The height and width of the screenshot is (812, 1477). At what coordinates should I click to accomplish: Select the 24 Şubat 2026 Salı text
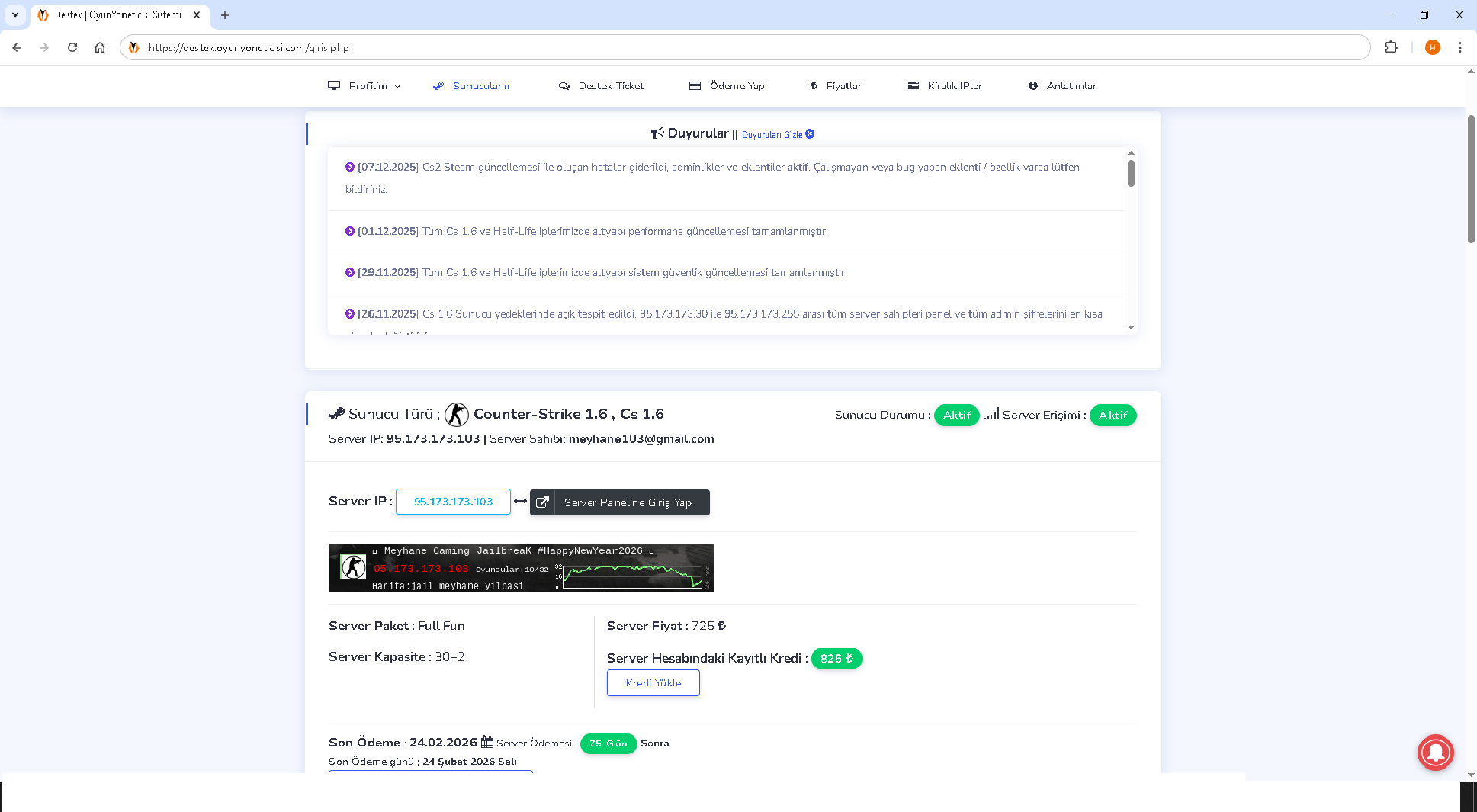coord(470,762)
